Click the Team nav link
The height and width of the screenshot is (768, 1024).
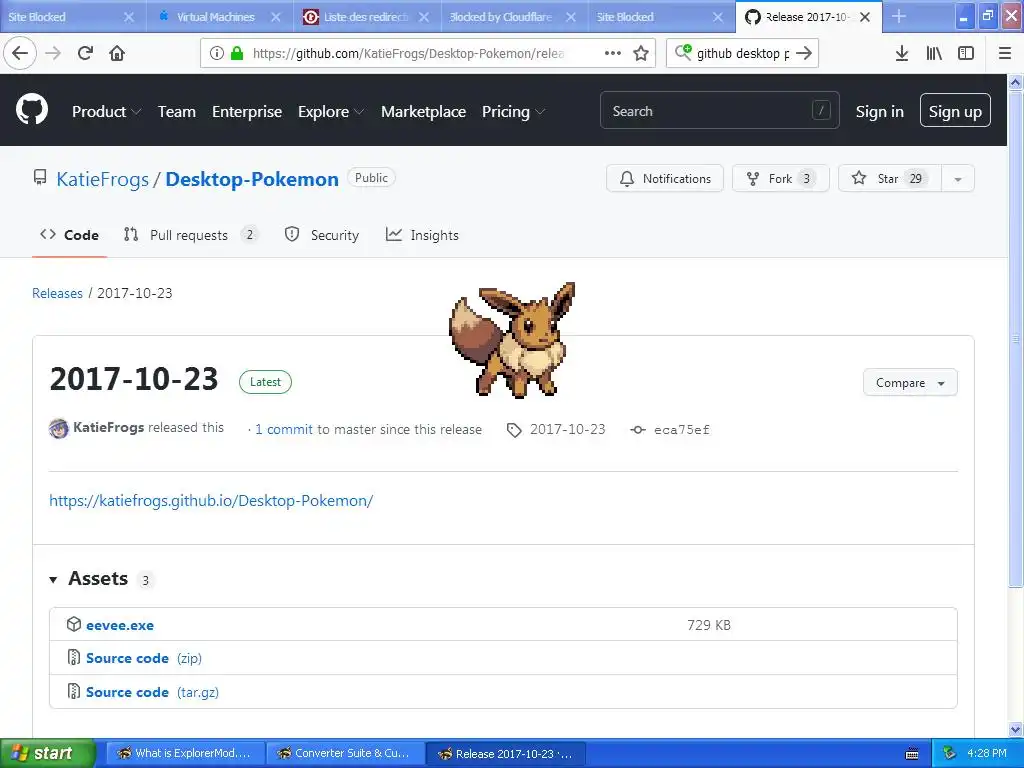(176, 112)
